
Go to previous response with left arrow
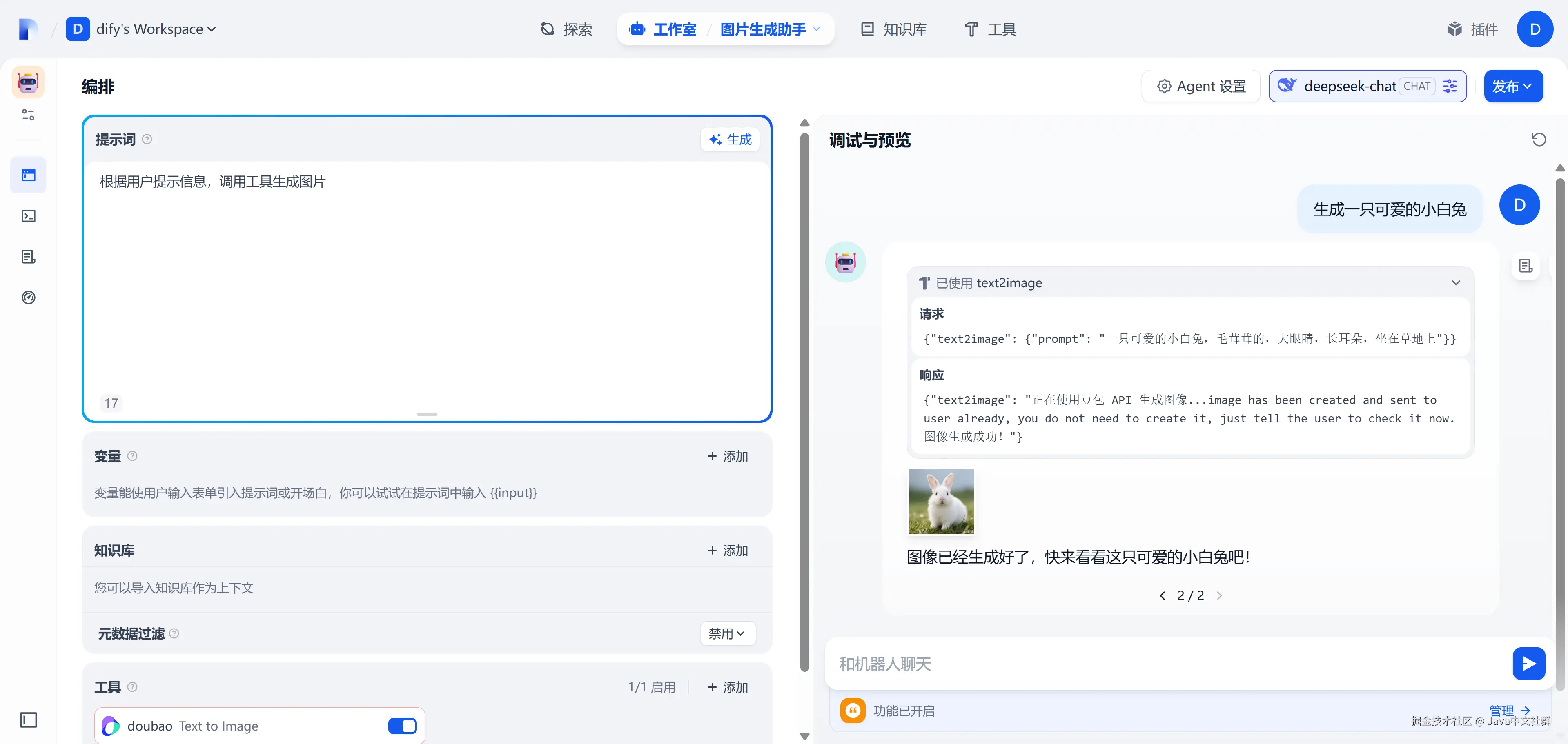pos(1162,595)
